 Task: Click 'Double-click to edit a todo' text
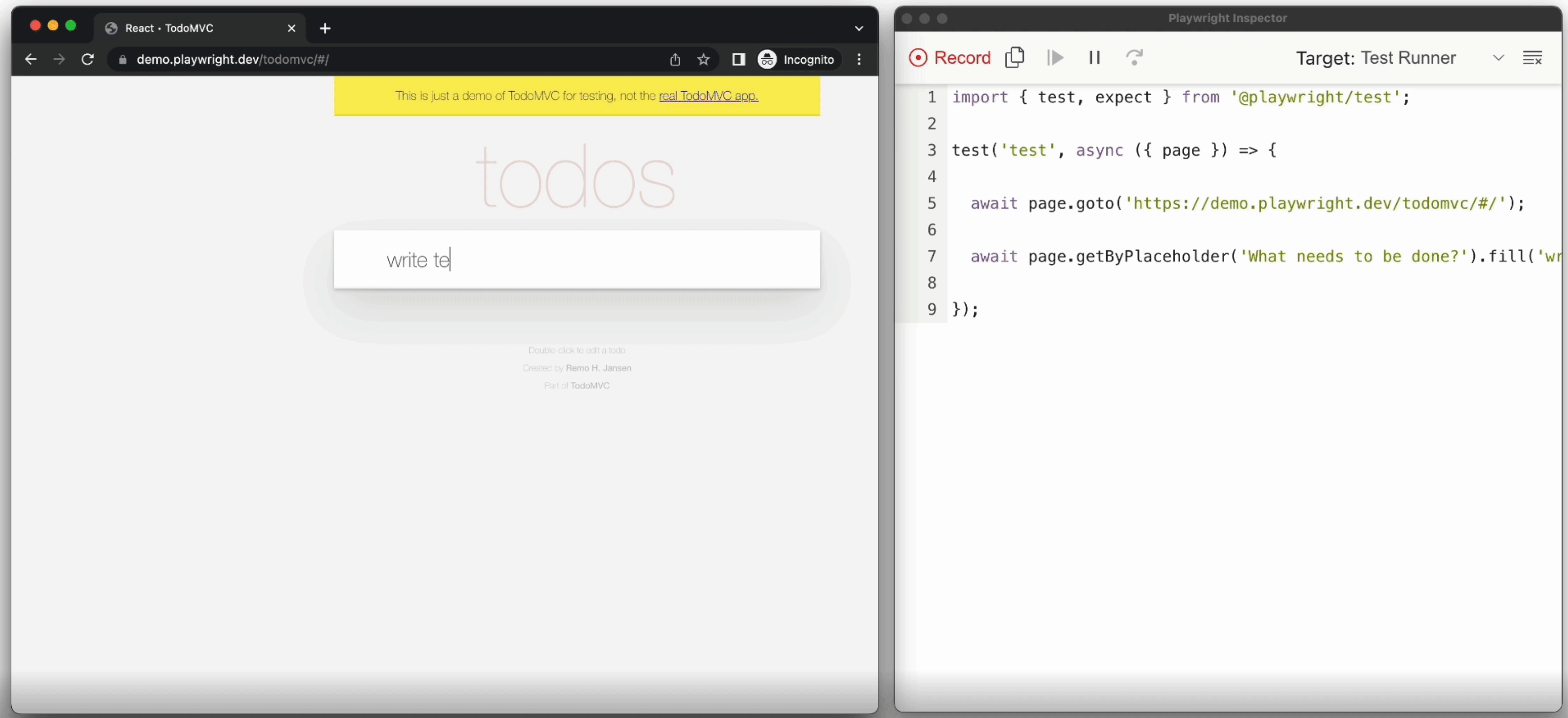[x=576, y=350]
